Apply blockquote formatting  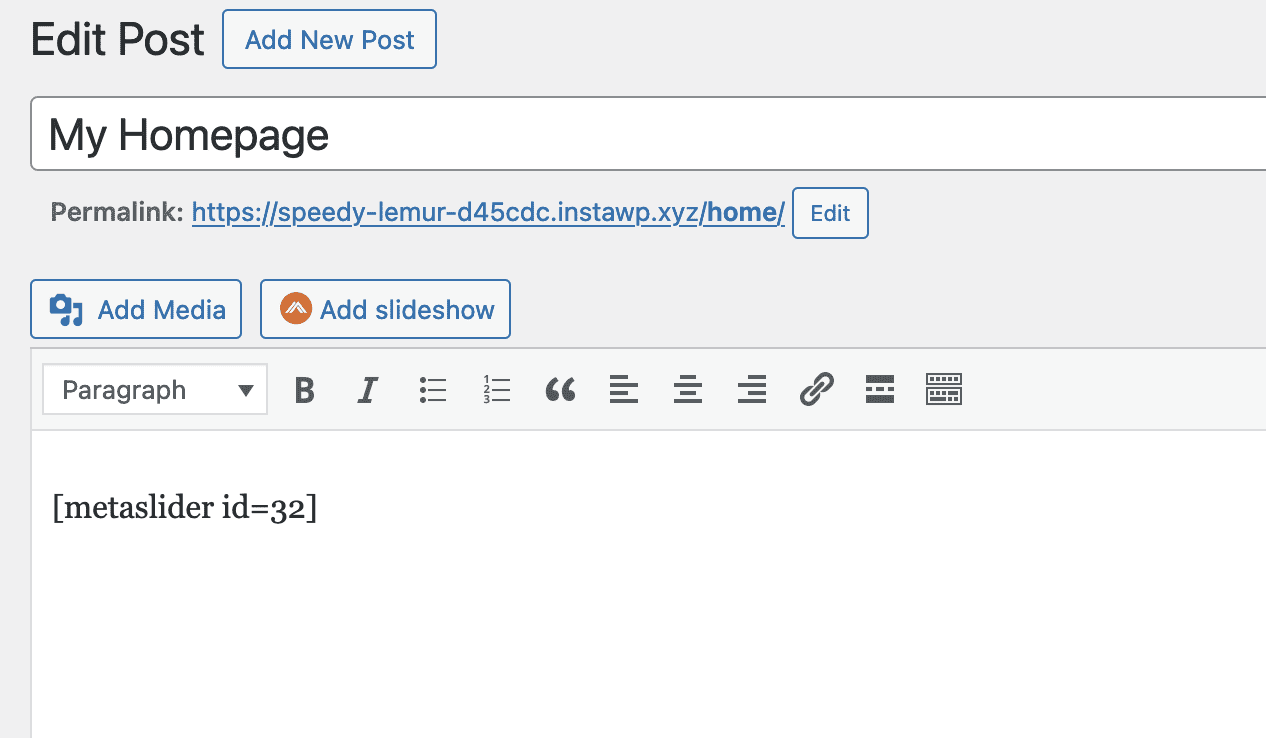point(560,390)
